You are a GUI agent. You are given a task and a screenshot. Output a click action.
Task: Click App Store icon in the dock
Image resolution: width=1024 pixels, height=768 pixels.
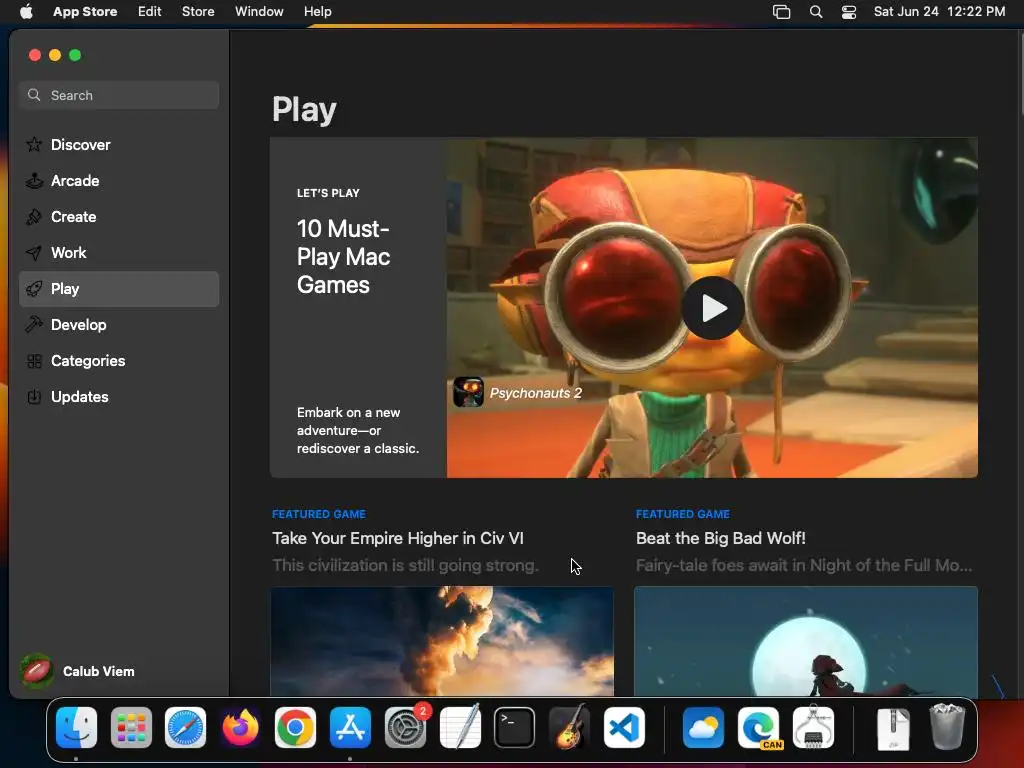point(350,727)
